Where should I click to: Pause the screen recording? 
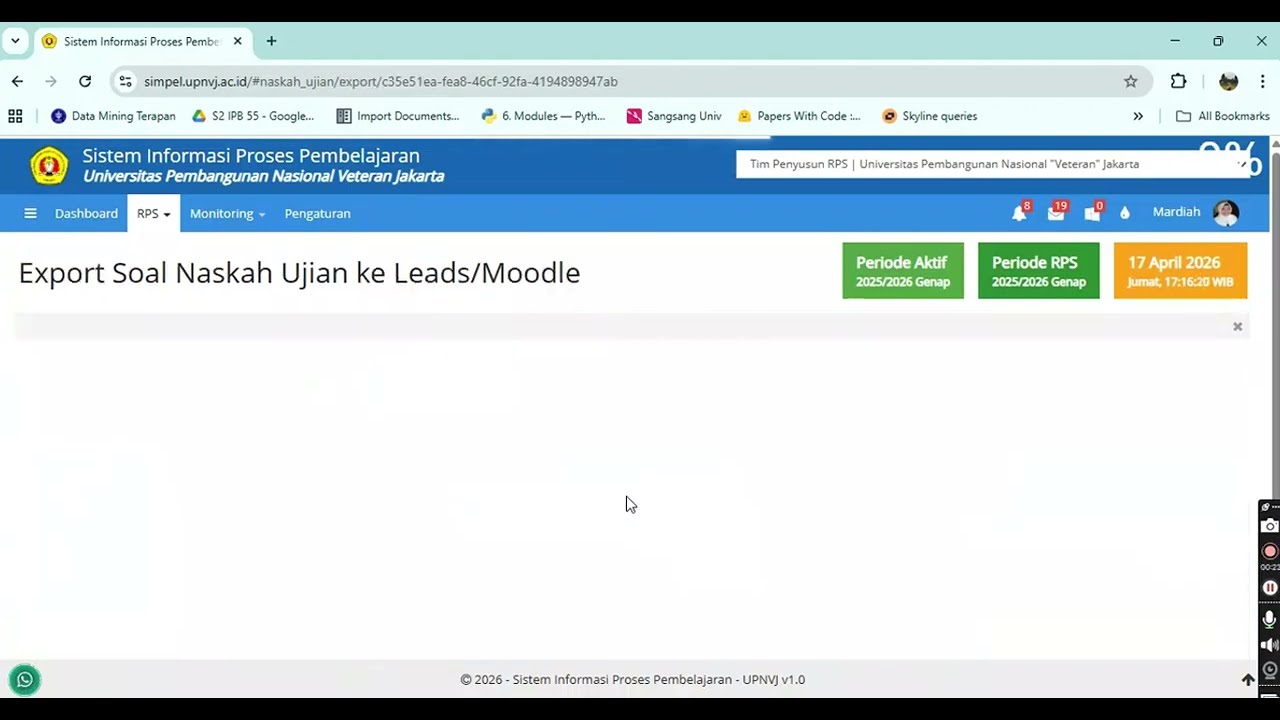coord(1270,588)
